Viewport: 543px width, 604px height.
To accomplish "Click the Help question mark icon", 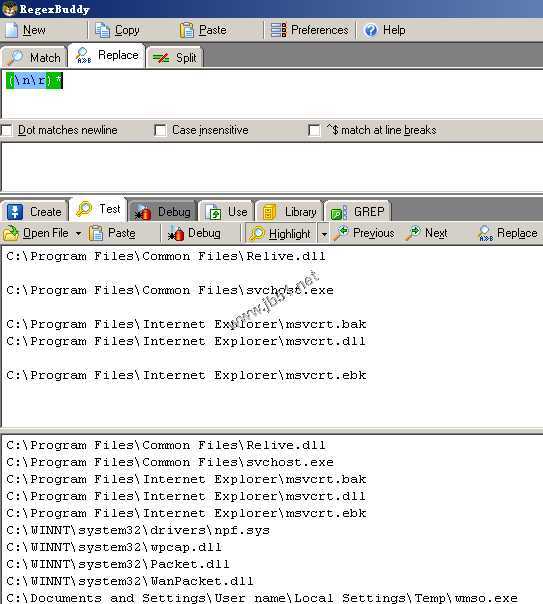I will [x=371, y=30].
